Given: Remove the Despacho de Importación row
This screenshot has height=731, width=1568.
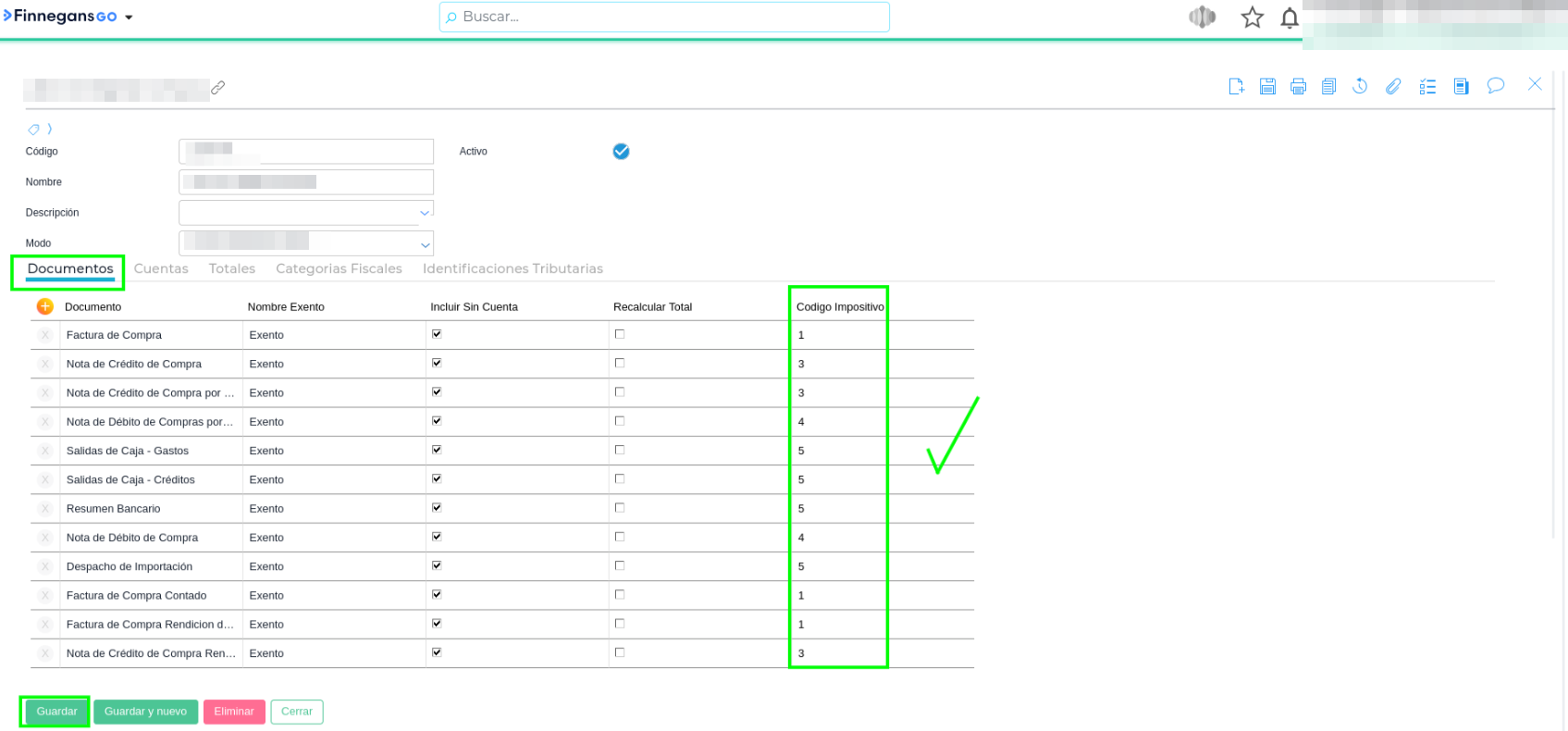Looking at the screenshot, I should point(44,566).
